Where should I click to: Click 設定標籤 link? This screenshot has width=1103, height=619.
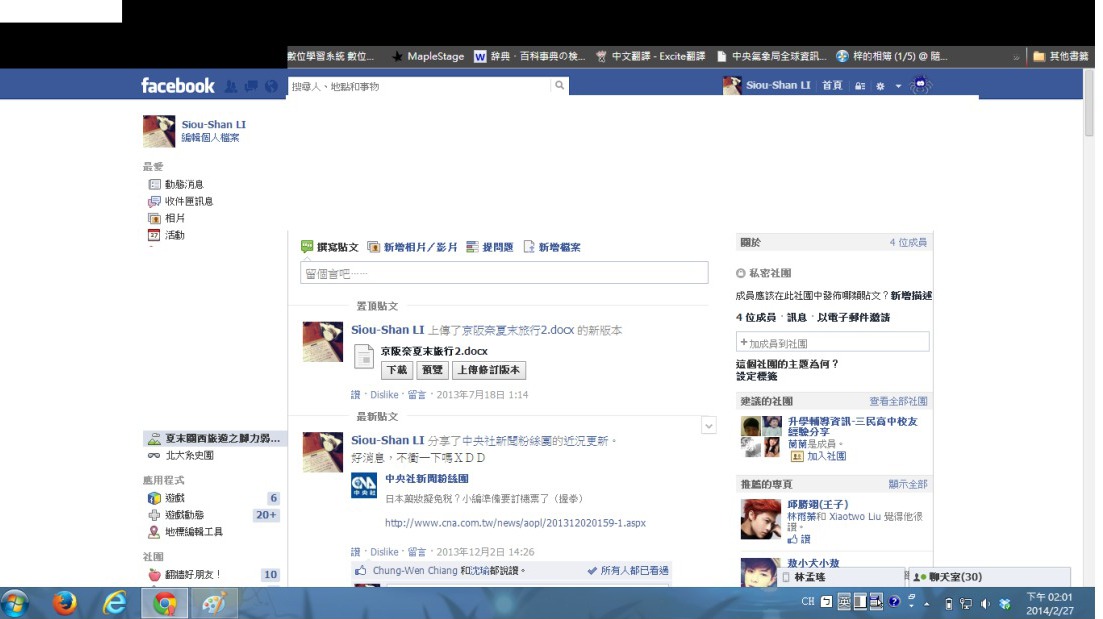pos(756,376)
